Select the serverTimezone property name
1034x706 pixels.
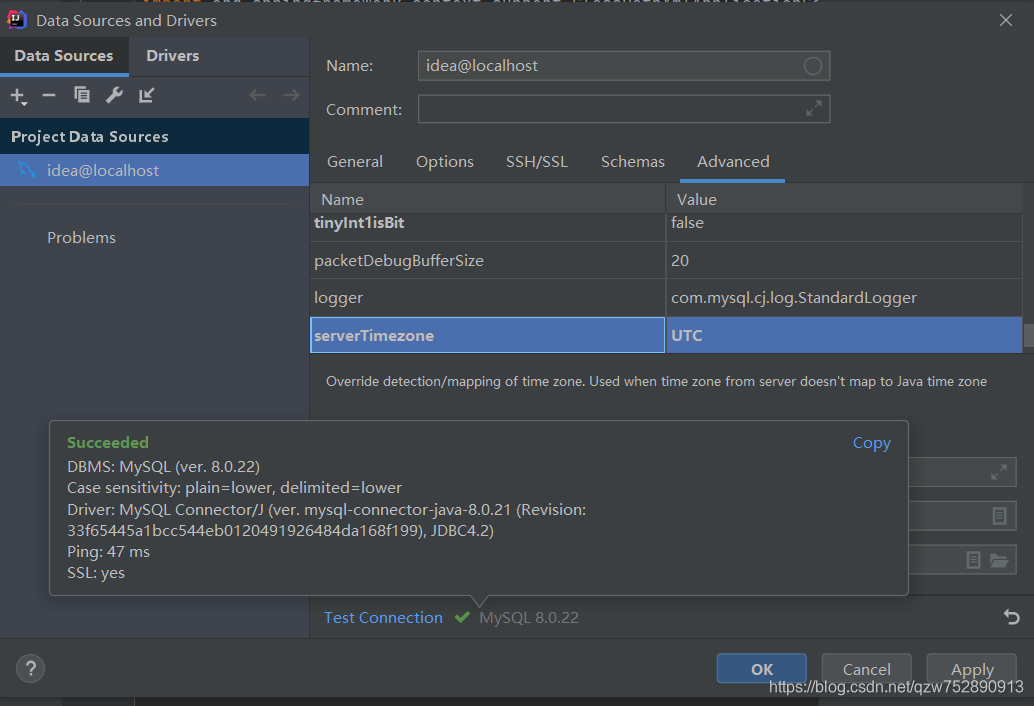tap(487, 336)
